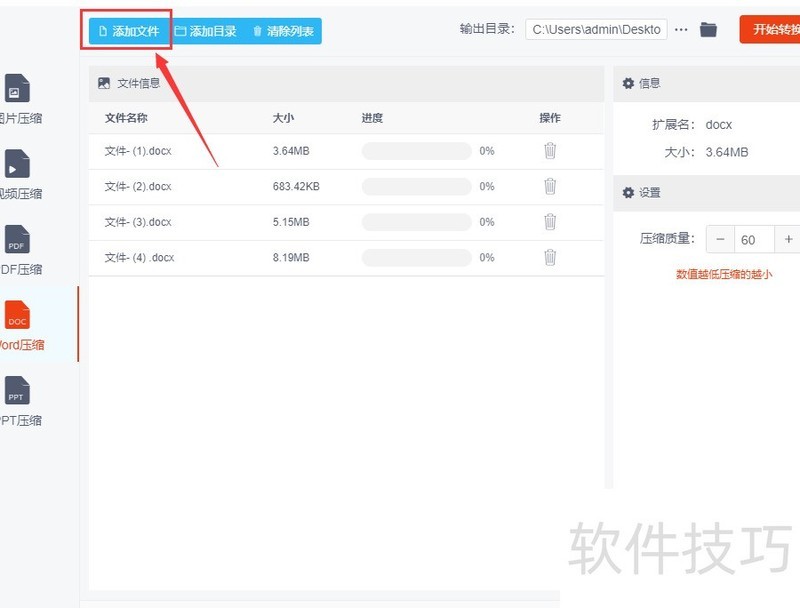Decrease 压缩质量 using the minus button
This screenshot has width=800, height=608.
coord(720,239)
